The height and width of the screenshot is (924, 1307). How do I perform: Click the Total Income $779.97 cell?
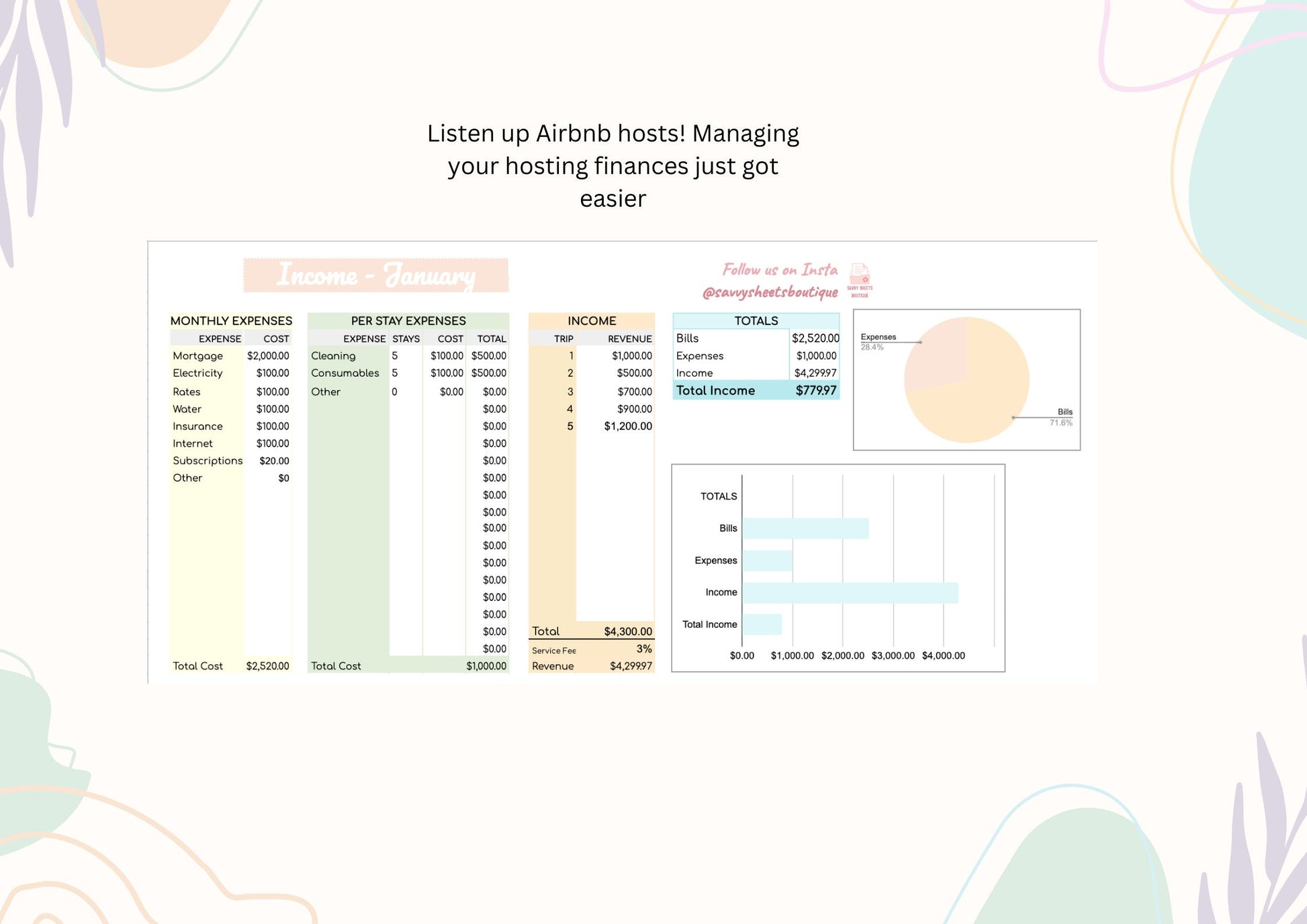click(815, 391)
